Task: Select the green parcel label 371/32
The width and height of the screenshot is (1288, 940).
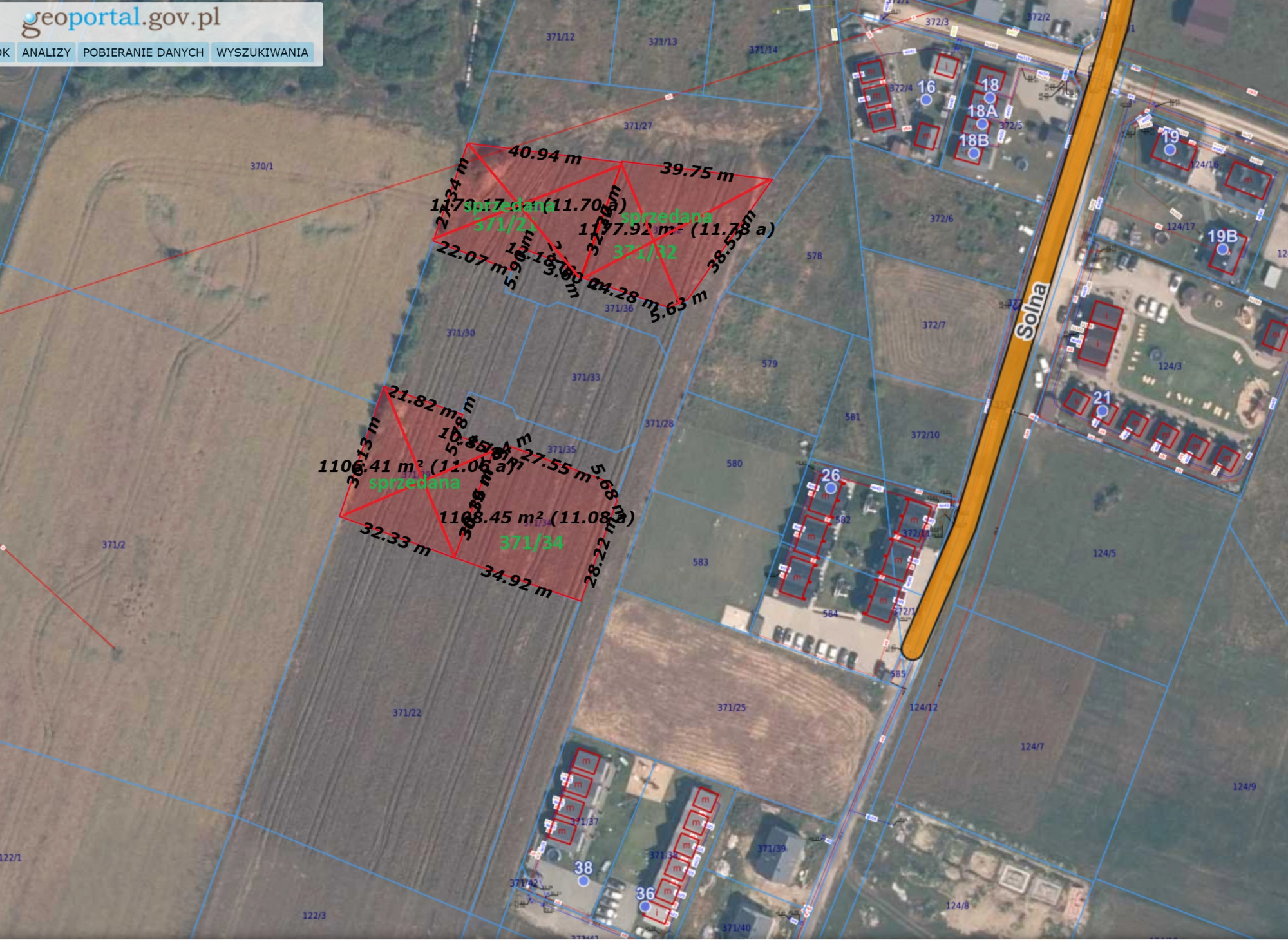Action: (x=645, y=252)
